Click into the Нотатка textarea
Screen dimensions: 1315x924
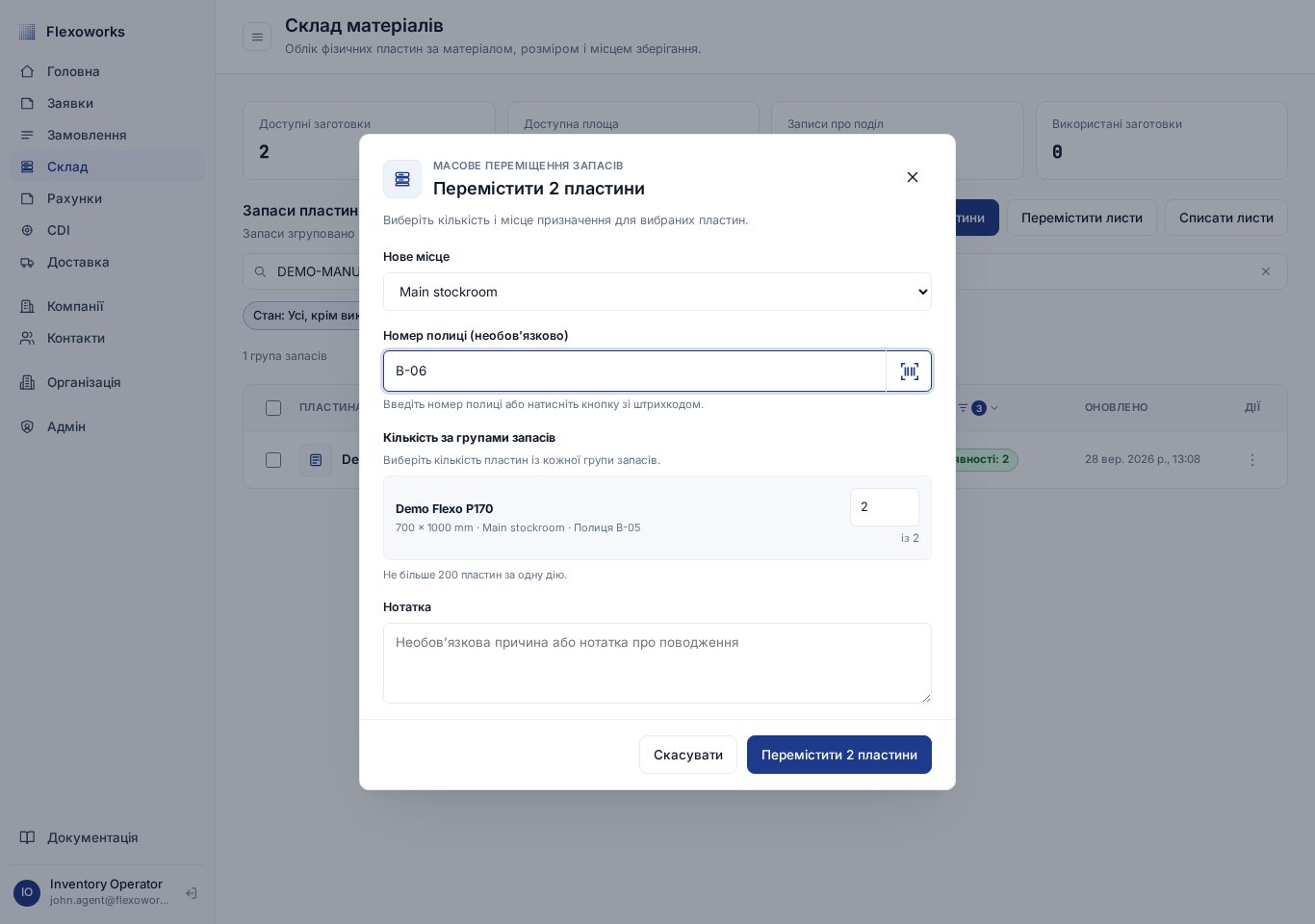[x=657, y=663]
